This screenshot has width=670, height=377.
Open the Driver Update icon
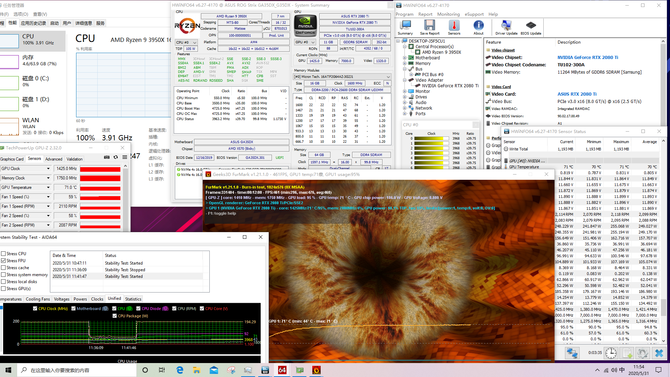pyautogui.click(x=506, y=27)
